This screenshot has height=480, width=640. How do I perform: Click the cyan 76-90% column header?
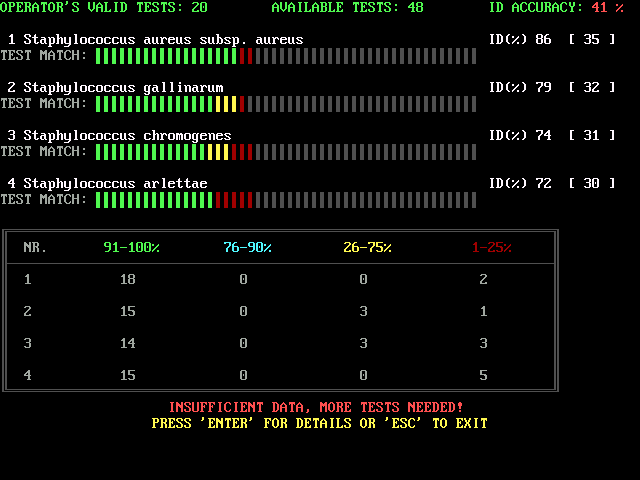point(247,247)
